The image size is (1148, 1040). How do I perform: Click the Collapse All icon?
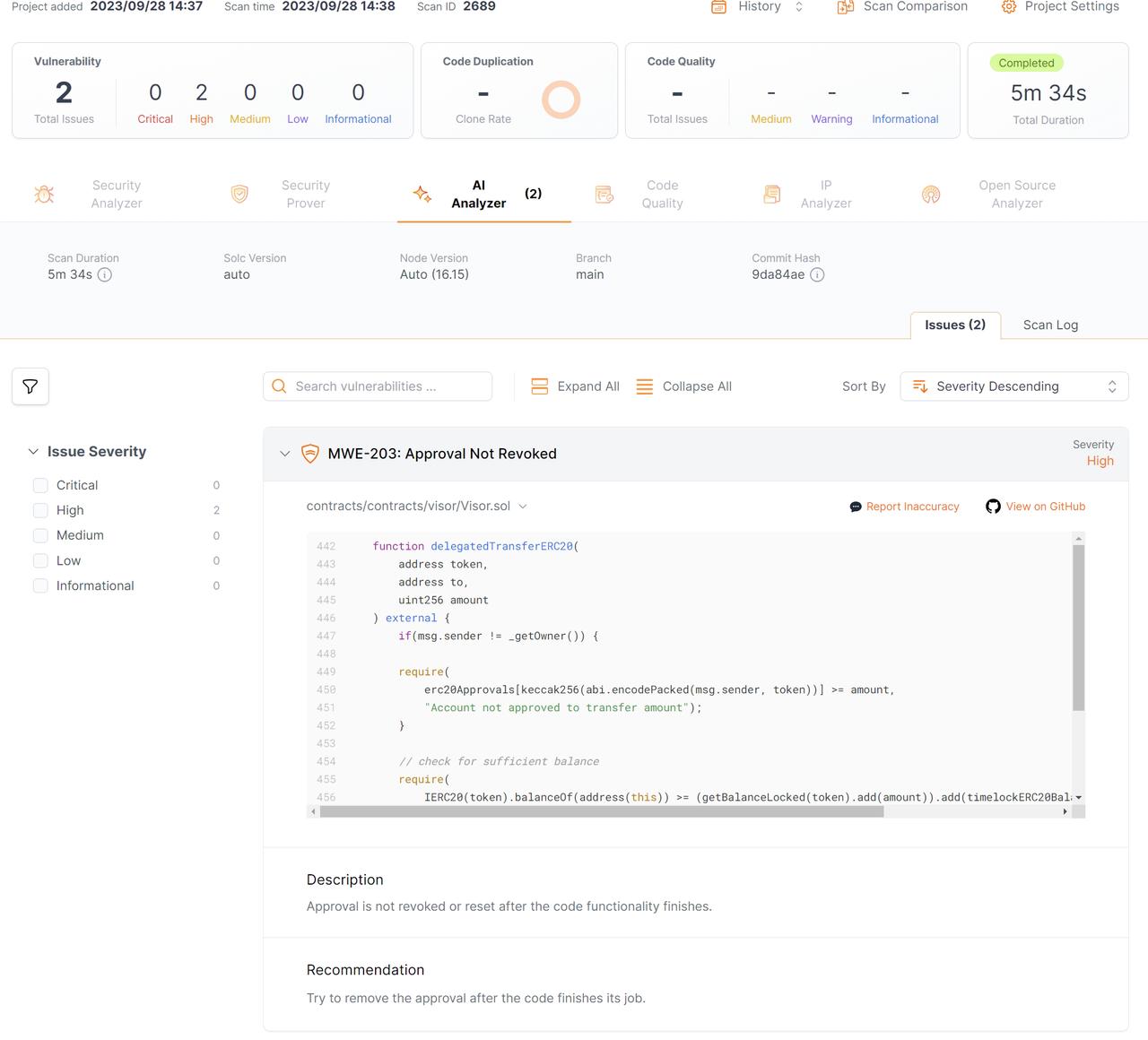tap(644, 386)
